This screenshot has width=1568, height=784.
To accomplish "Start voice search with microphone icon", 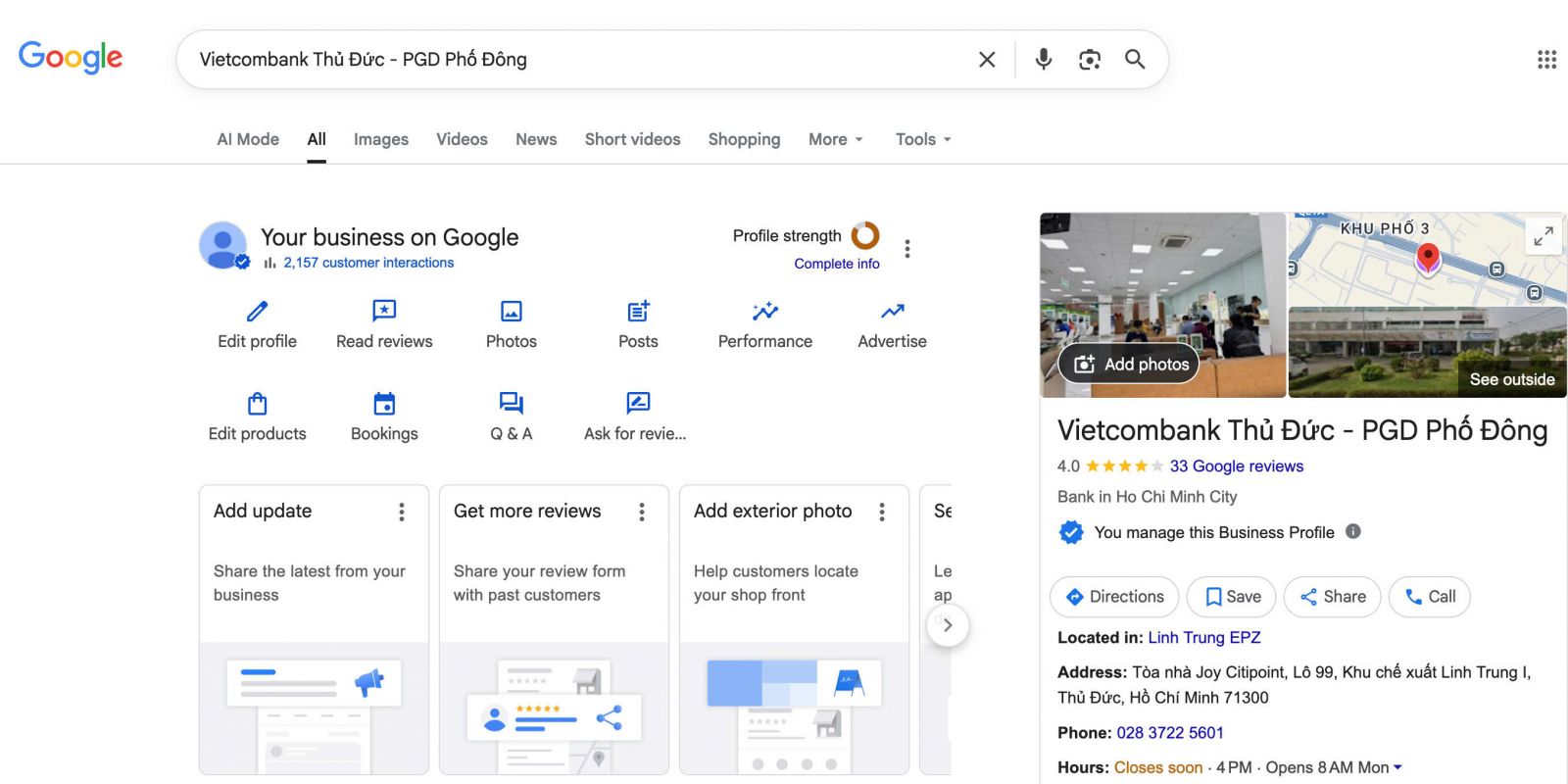I will 1044,60.
